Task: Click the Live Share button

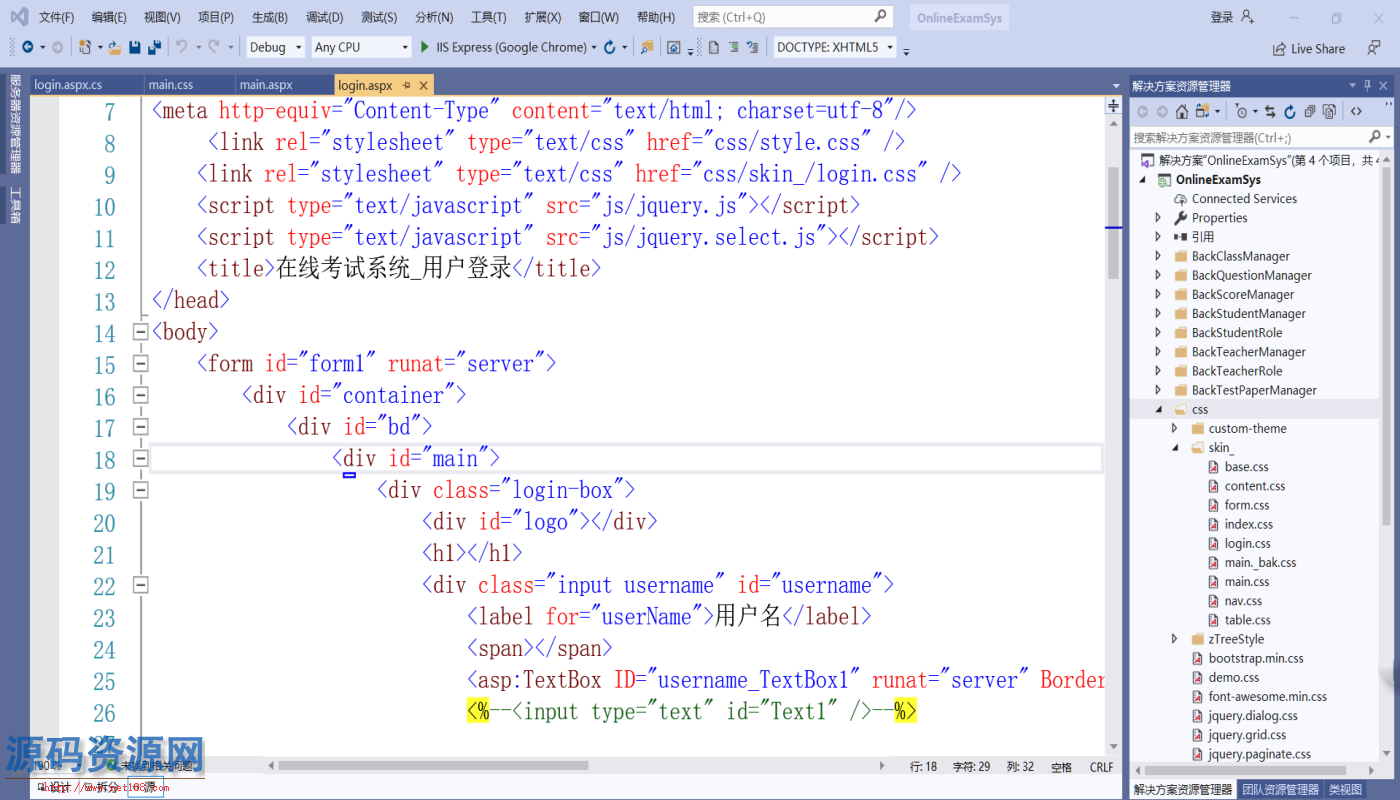Action: 1309,48
